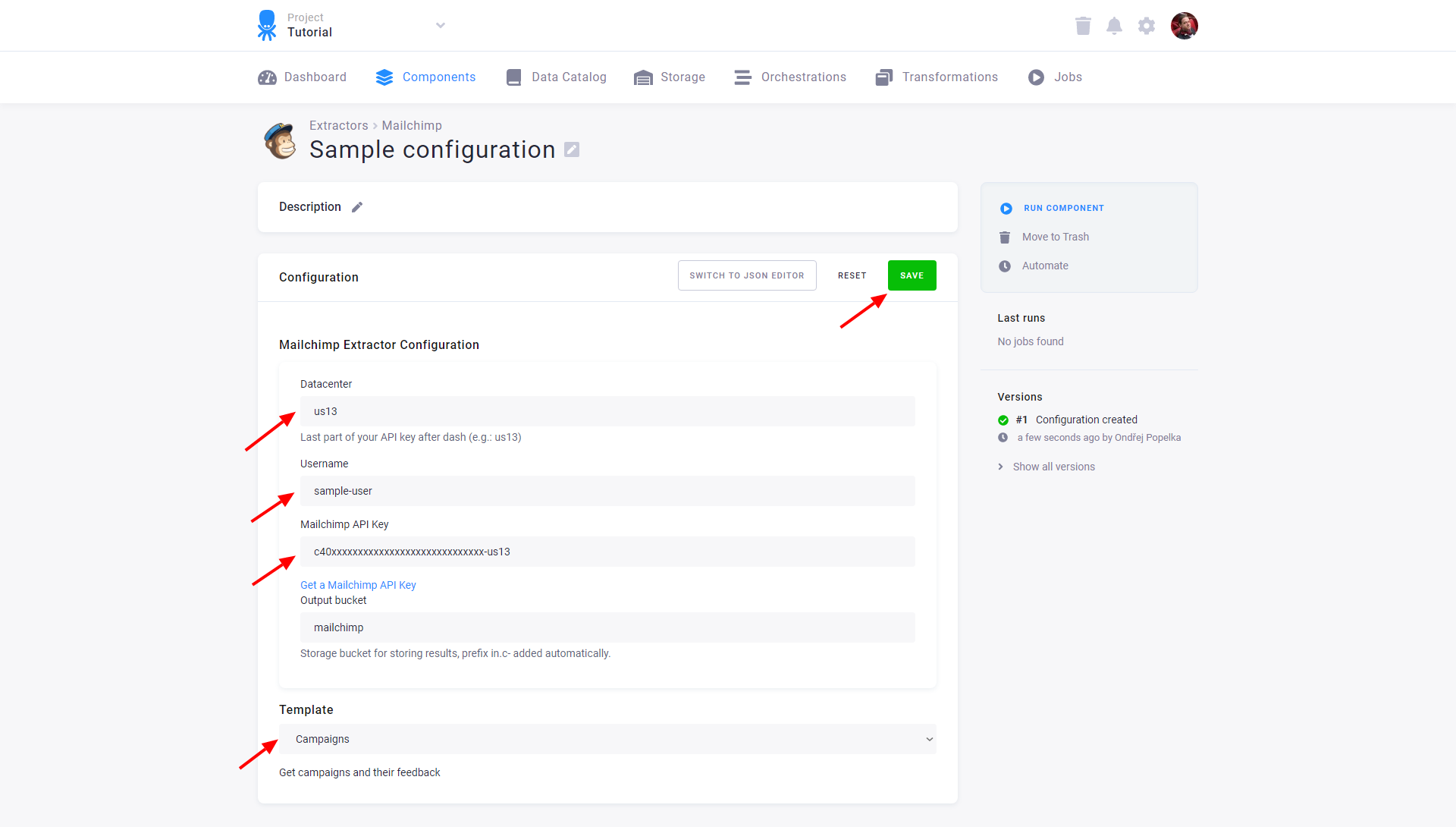Viewport: 1456px width, 827px height.
Task: Open the project switcher chevron
Action: coord(441,25)
